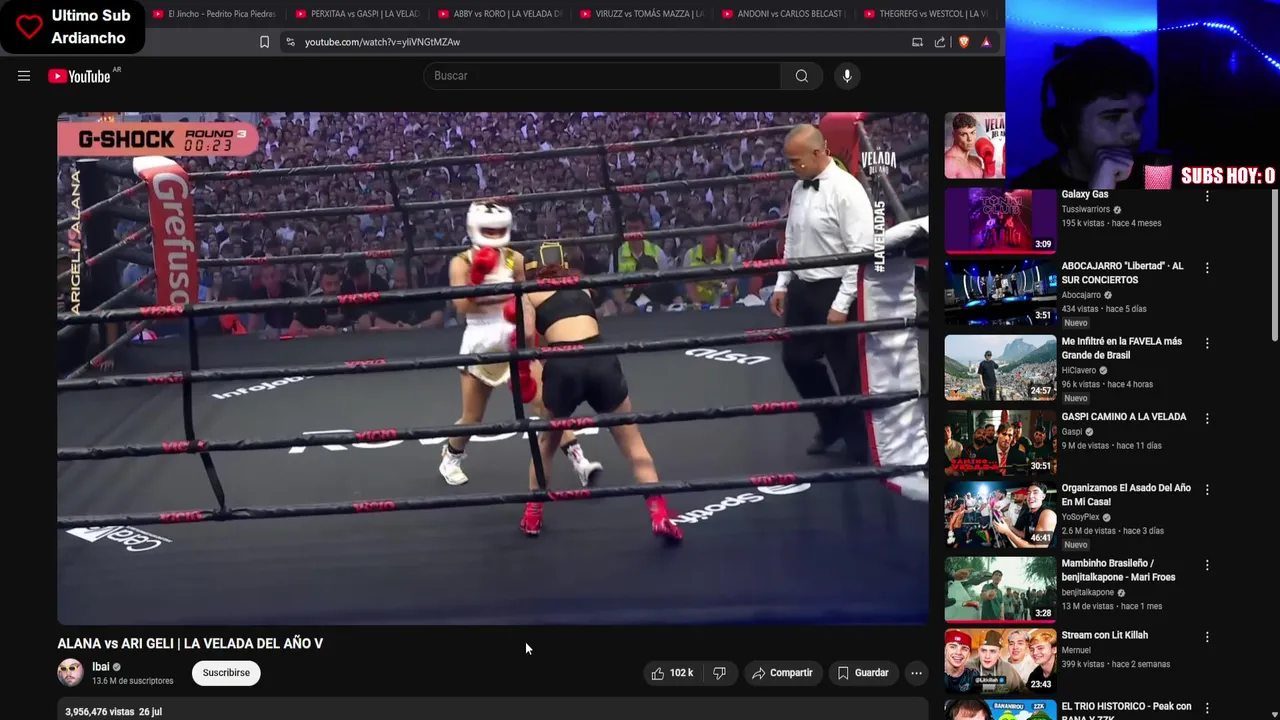Click the ALANA vs ARI GELI video title
The width and height of the screenshot is (1280, 720).
190,644
